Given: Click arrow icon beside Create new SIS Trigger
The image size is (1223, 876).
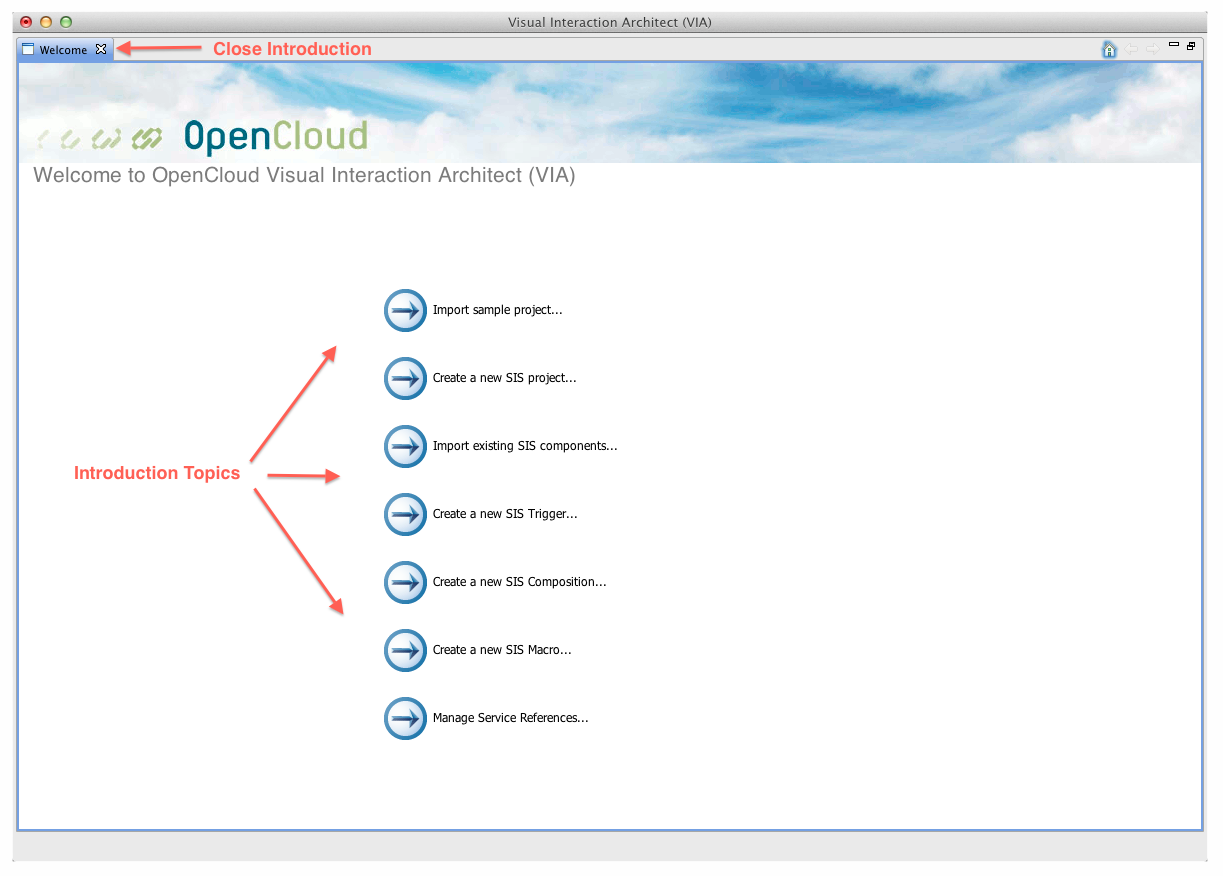Looking at the screenshot, I should pos(405,514).
